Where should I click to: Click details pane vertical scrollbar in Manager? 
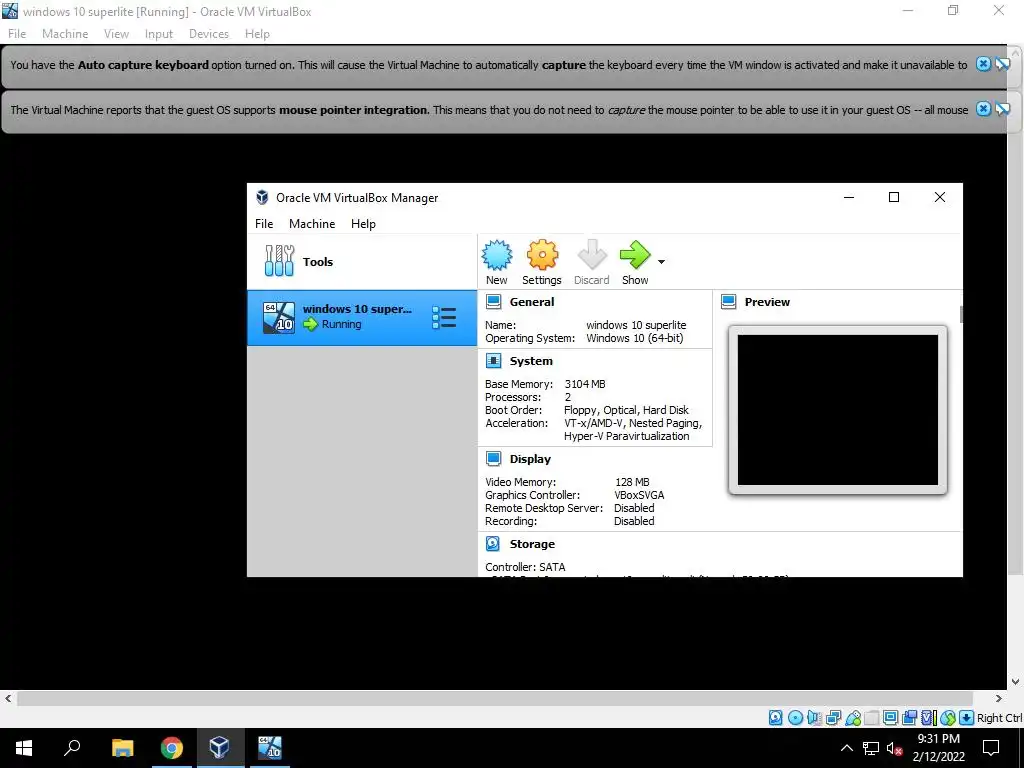pyautogui.click(x=961, y=314)
